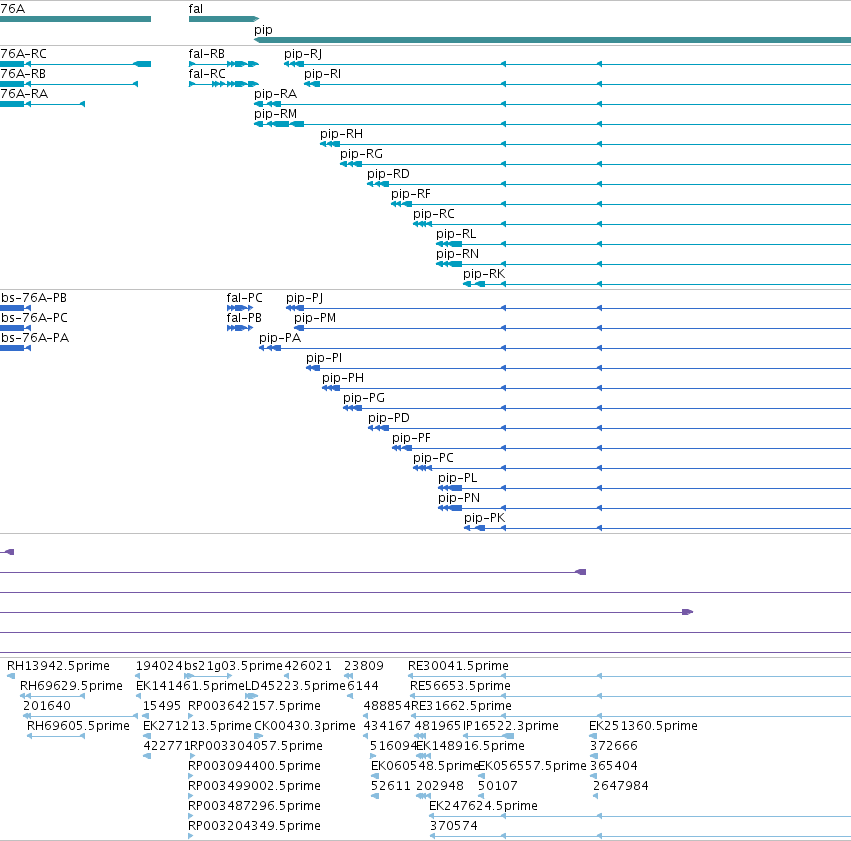Select feature 202948

tap(440, 786)
